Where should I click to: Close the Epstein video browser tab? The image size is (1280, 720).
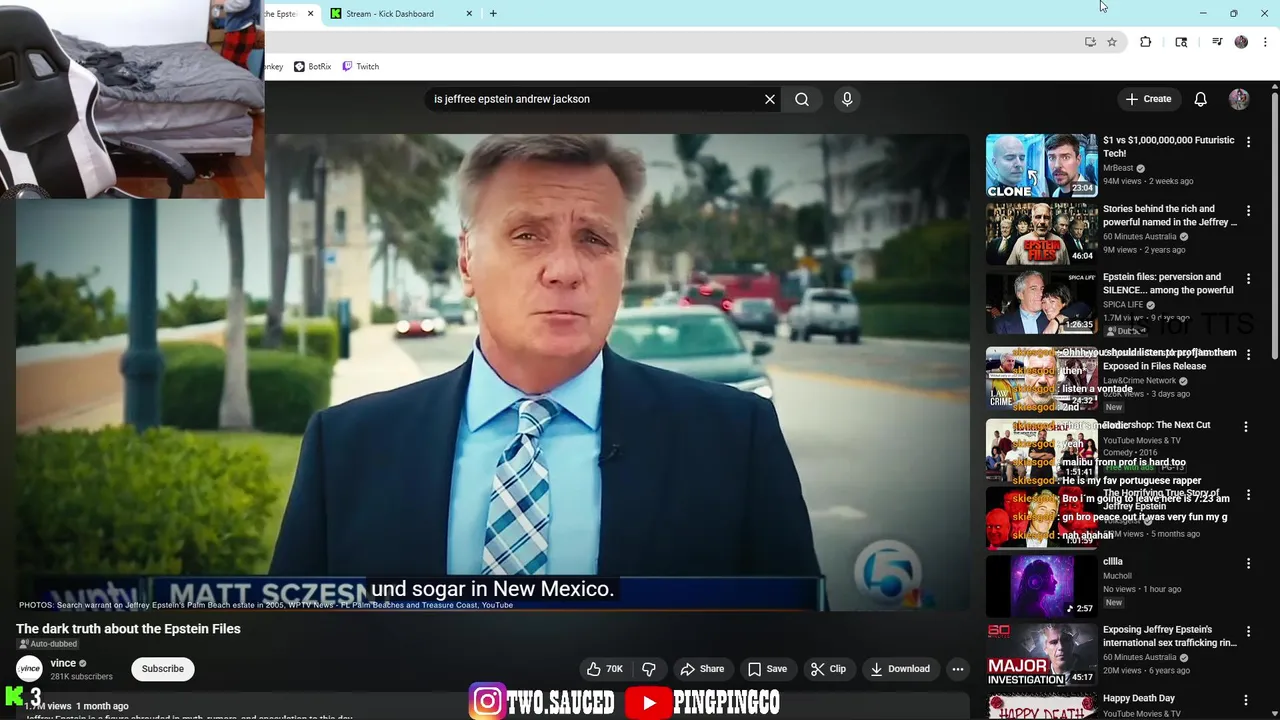[x=310, y=14]
